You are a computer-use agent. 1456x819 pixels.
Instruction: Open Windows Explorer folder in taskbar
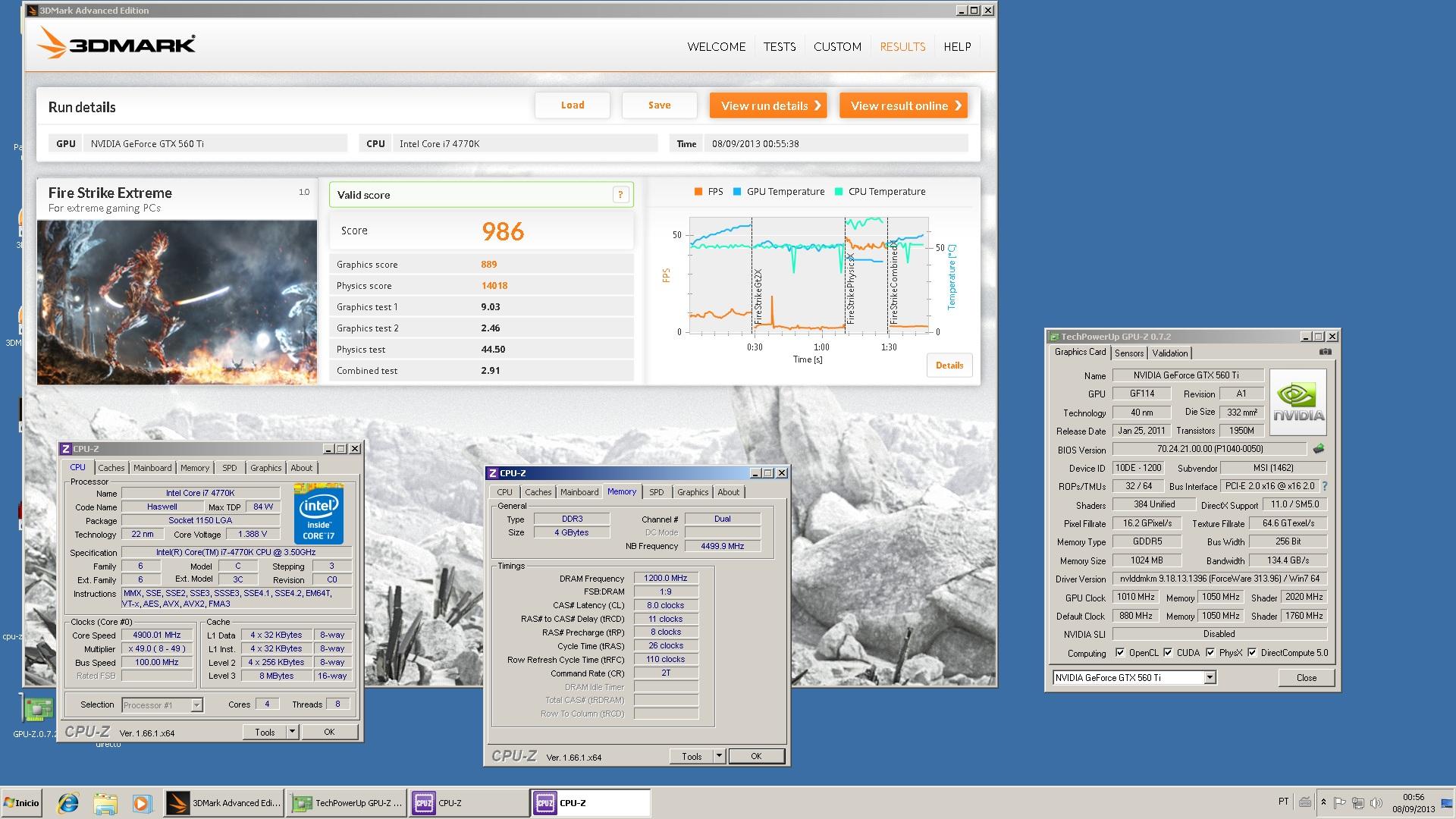[105, 803]
